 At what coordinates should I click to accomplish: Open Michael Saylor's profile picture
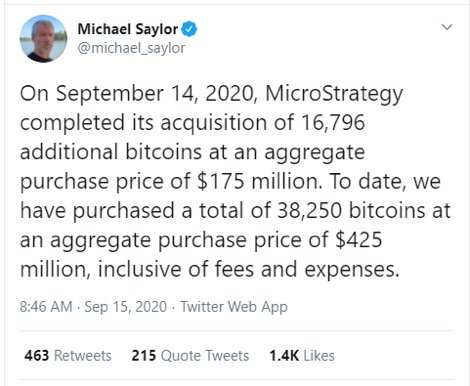click(x=43, y=39)
